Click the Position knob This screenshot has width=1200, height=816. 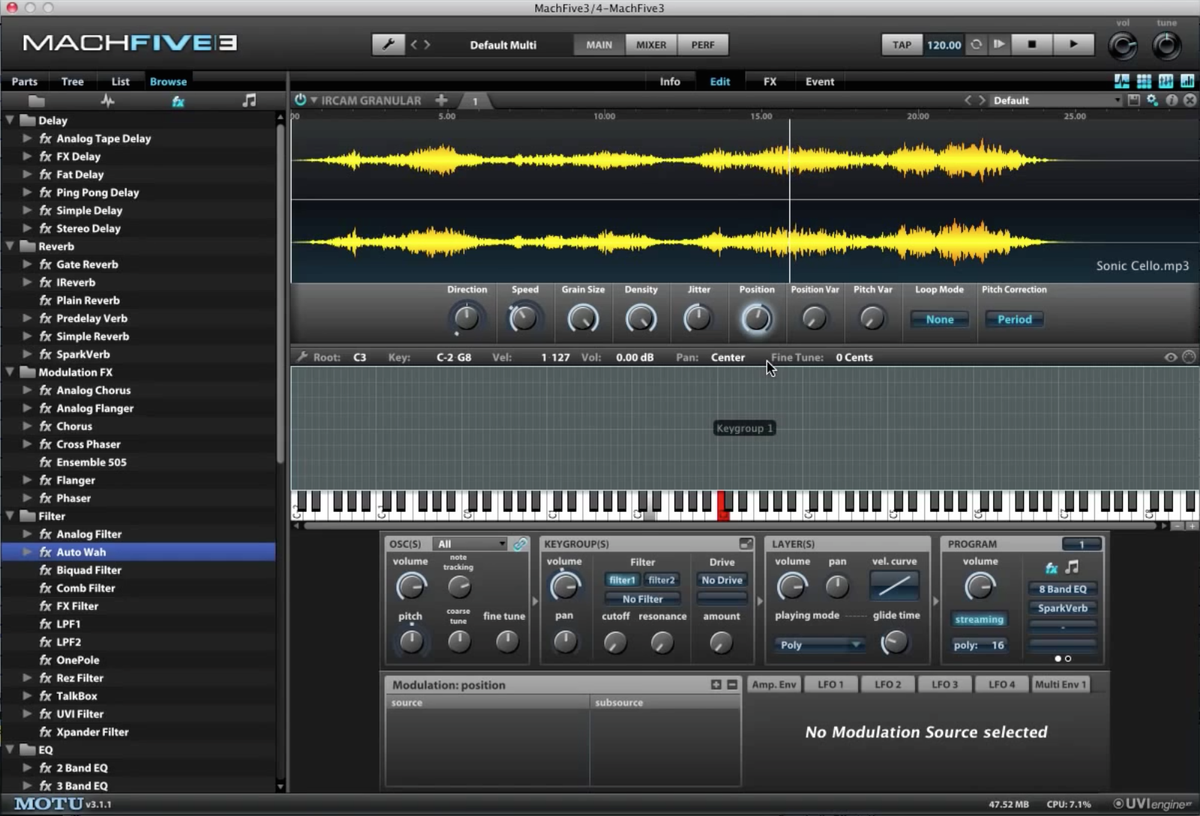[x=757, y=319]
